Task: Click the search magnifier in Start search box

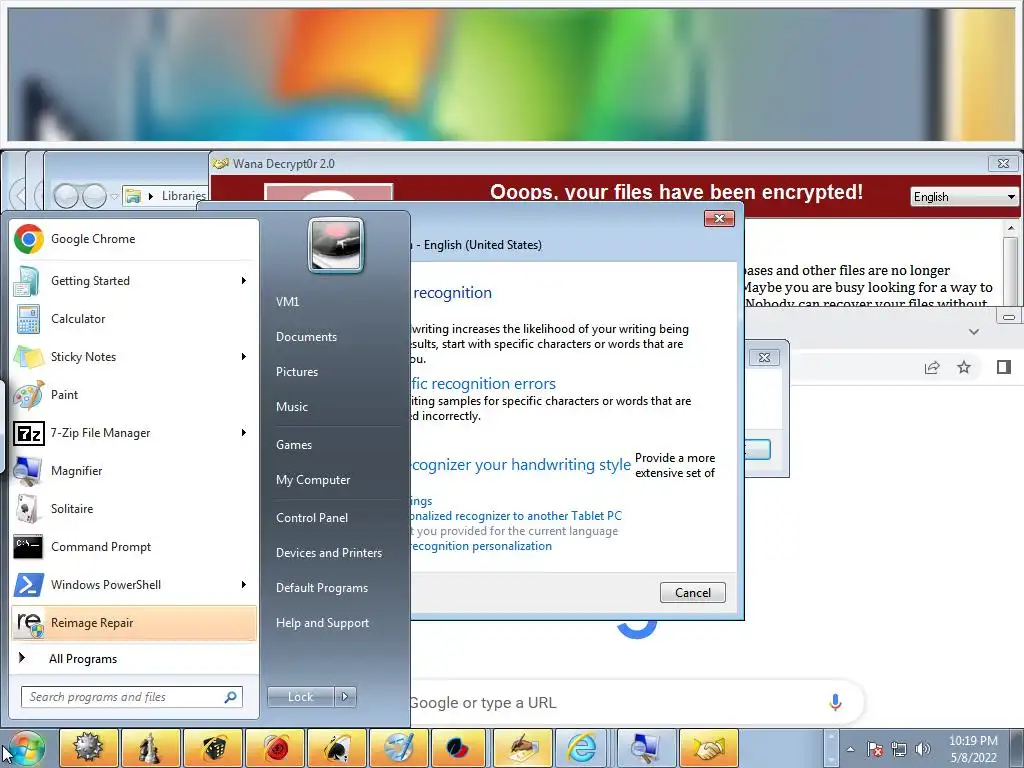Action: point(231,697)
